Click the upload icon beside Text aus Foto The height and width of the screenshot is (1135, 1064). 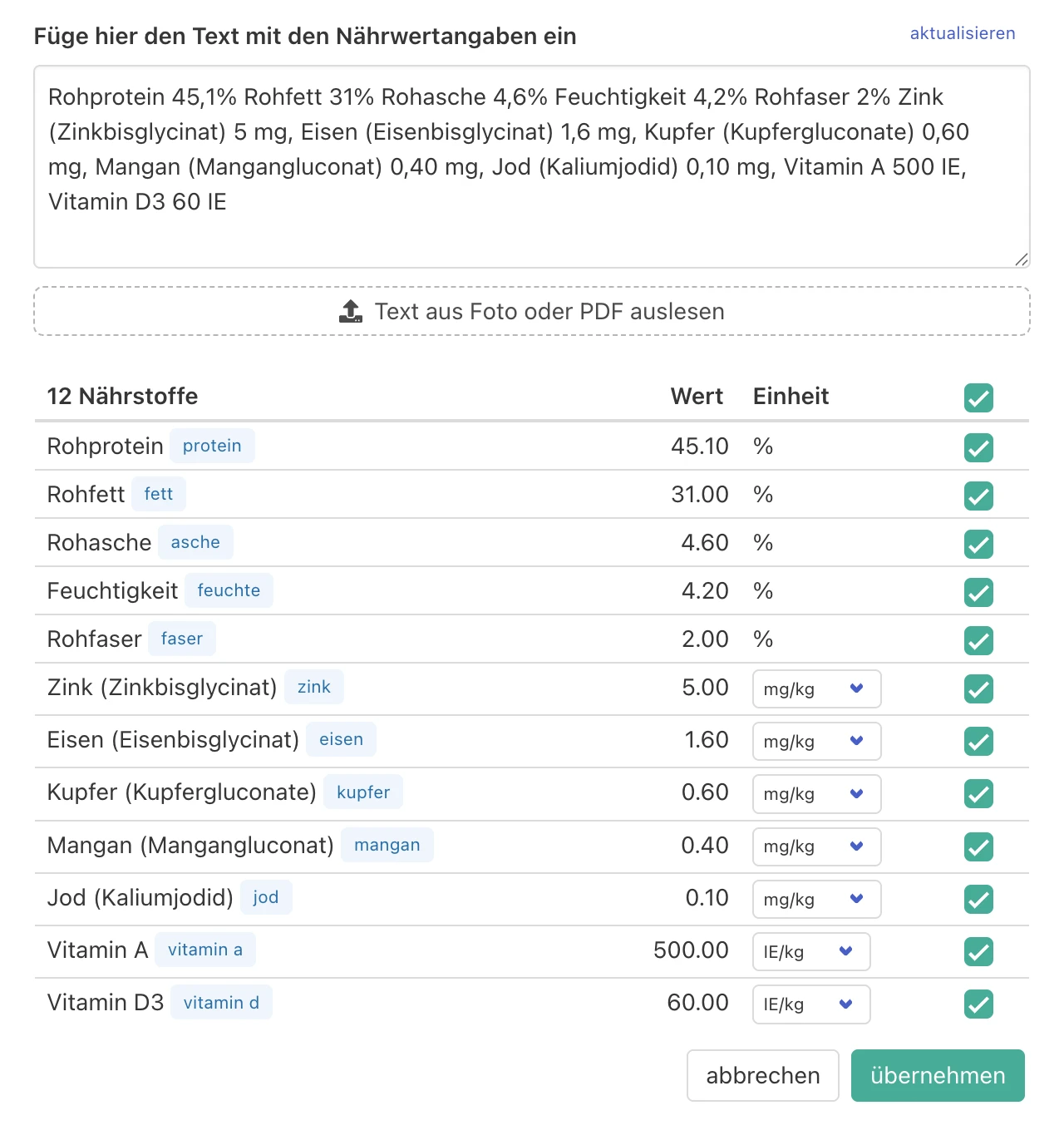tap(351, 312)
